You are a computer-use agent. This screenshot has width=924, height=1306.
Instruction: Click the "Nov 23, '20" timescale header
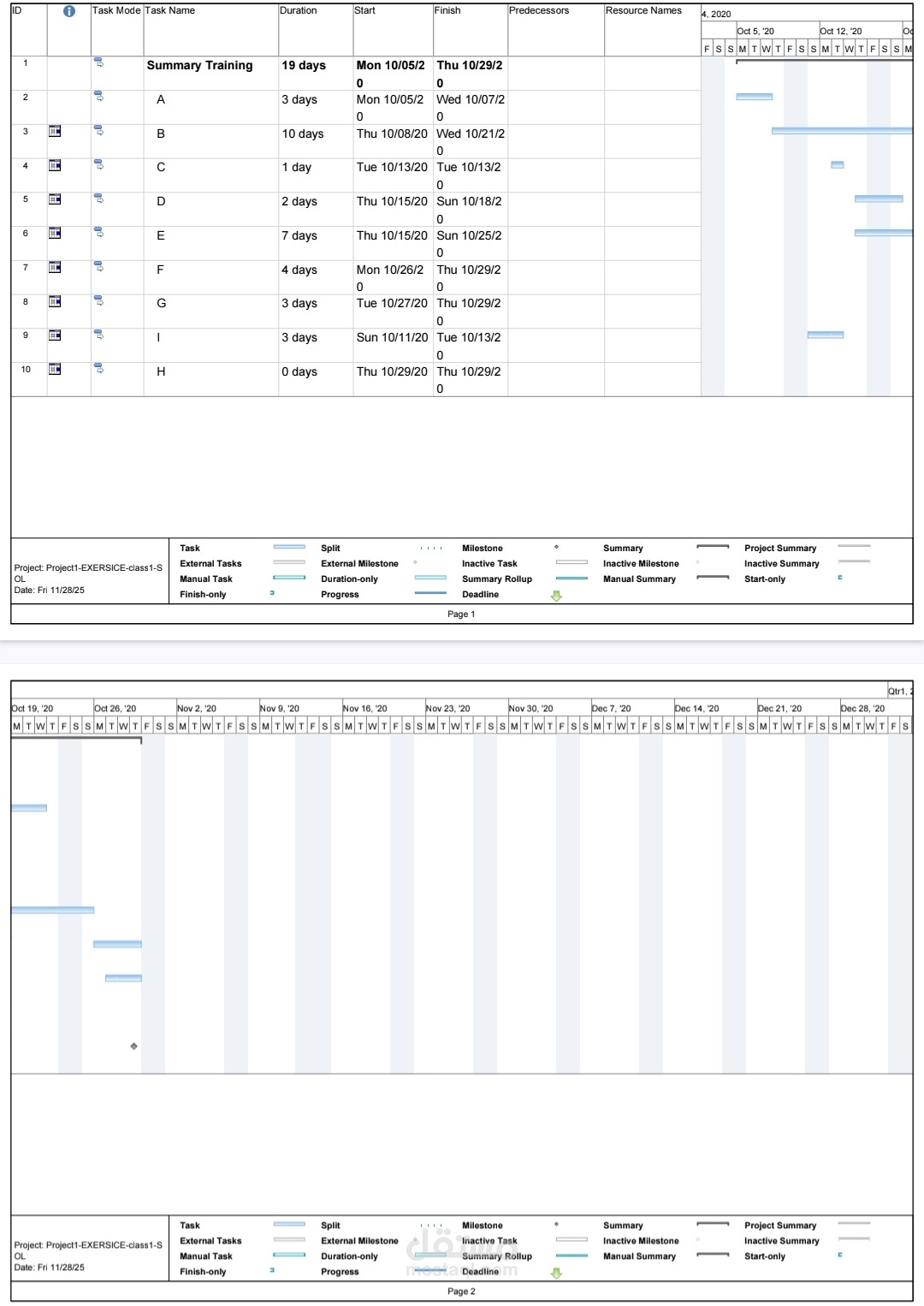tap(466, 709)
